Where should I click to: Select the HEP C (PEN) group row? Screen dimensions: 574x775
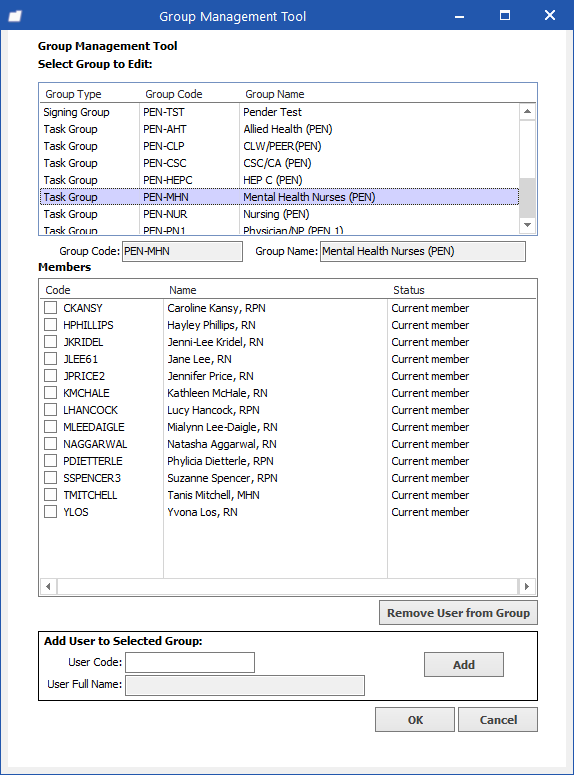coord(279,180)
